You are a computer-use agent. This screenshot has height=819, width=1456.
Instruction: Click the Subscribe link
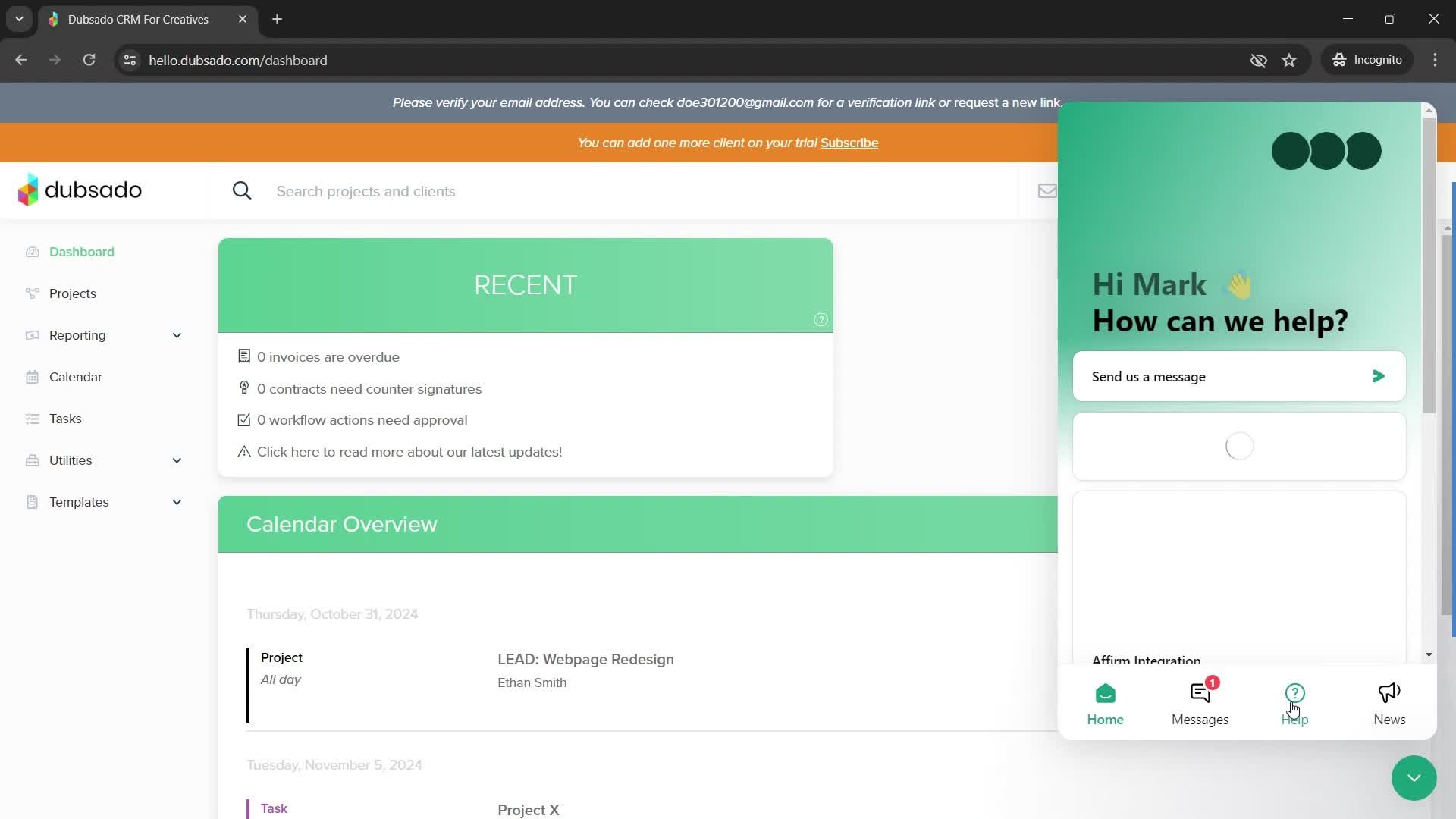(849, 143)
